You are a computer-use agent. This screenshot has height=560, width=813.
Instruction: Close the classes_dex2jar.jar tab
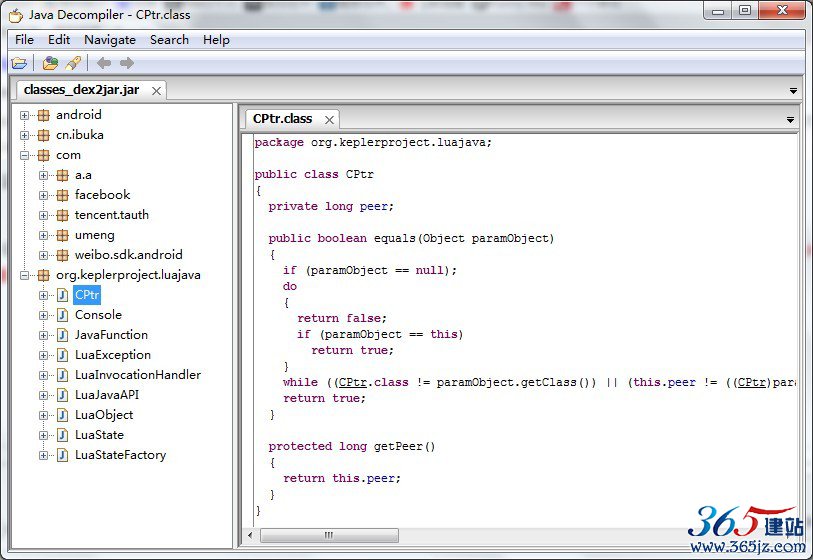[156, 91]
